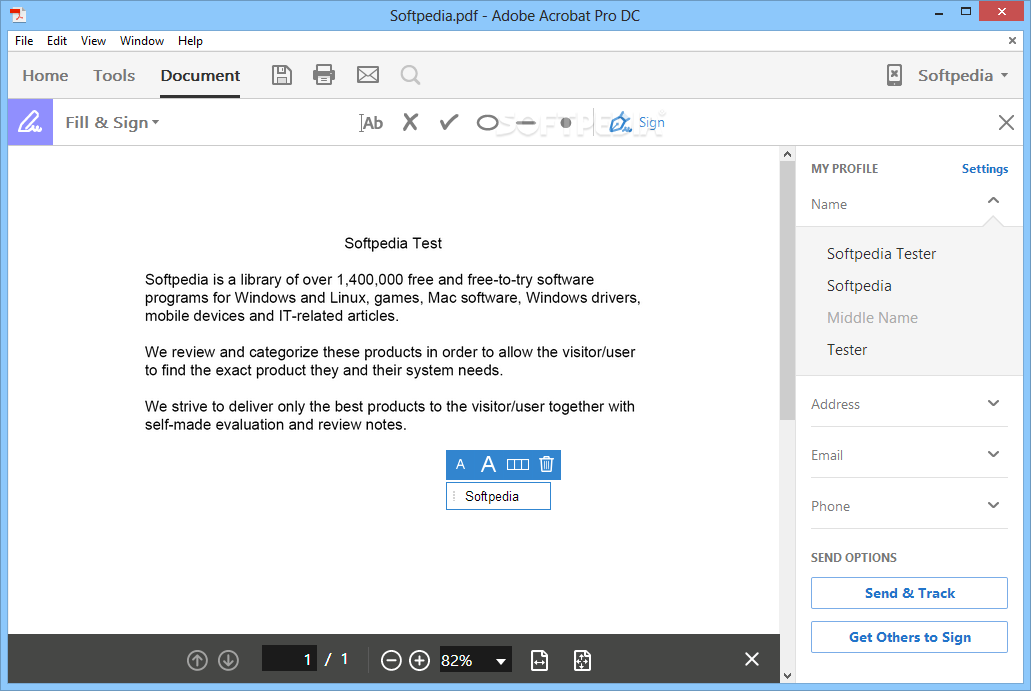1031x691 pixels.
Task: Go to next page arrow
Action: click(228, 660)
